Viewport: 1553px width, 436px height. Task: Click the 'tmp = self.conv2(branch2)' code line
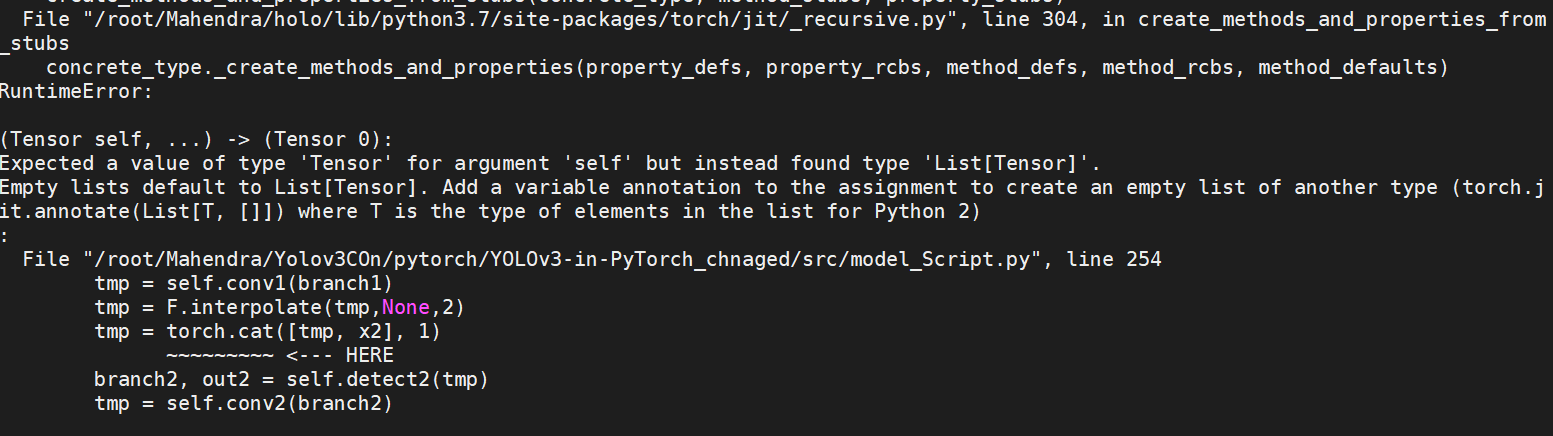click(x=243, y=403)
